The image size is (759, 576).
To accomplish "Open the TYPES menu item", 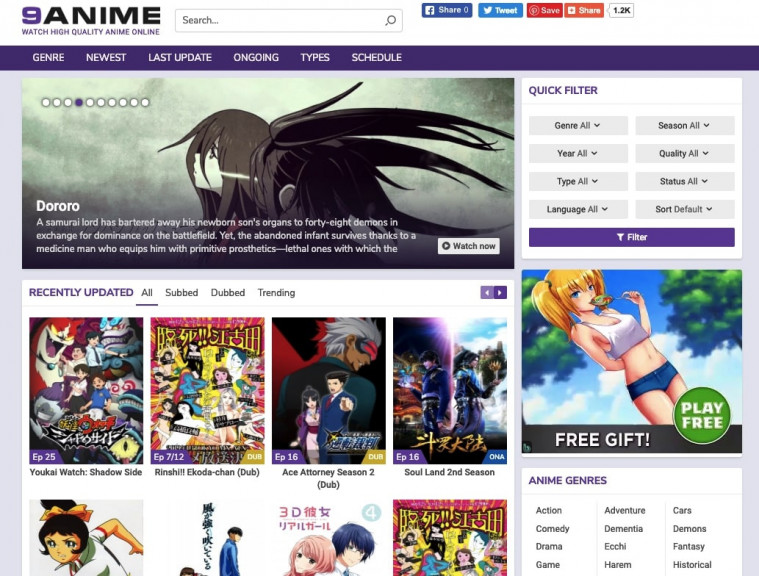I will click(x=315, y=58).
